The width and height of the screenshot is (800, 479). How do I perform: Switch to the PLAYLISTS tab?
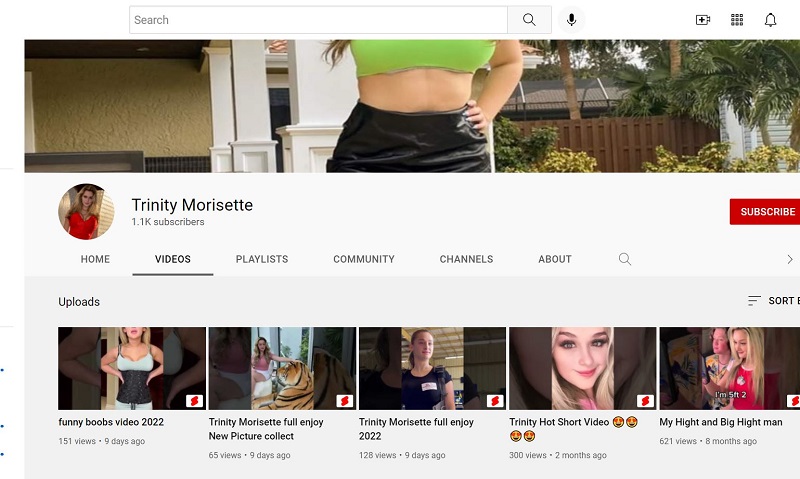pyautogui.click(x=262, y=259)
